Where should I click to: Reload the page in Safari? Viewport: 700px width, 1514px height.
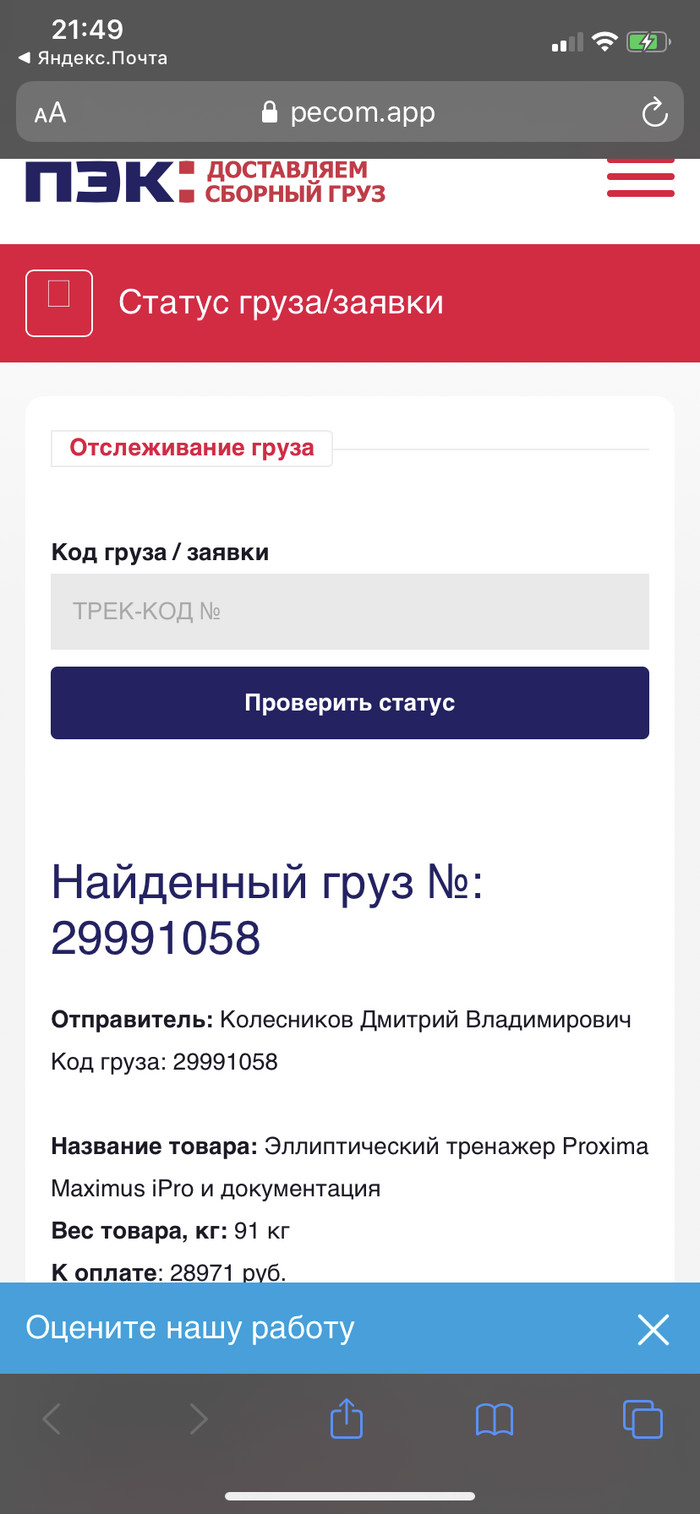click(x=654, y=112)
